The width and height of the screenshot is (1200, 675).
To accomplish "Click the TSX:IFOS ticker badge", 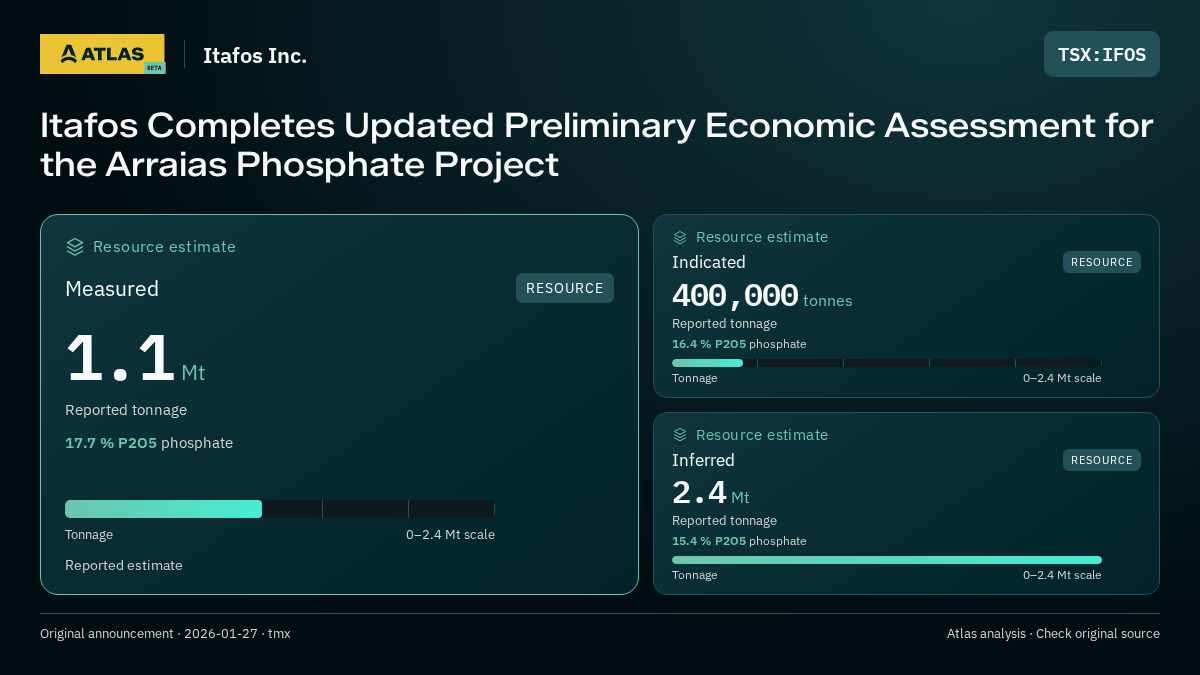I will click(1102, 54).
